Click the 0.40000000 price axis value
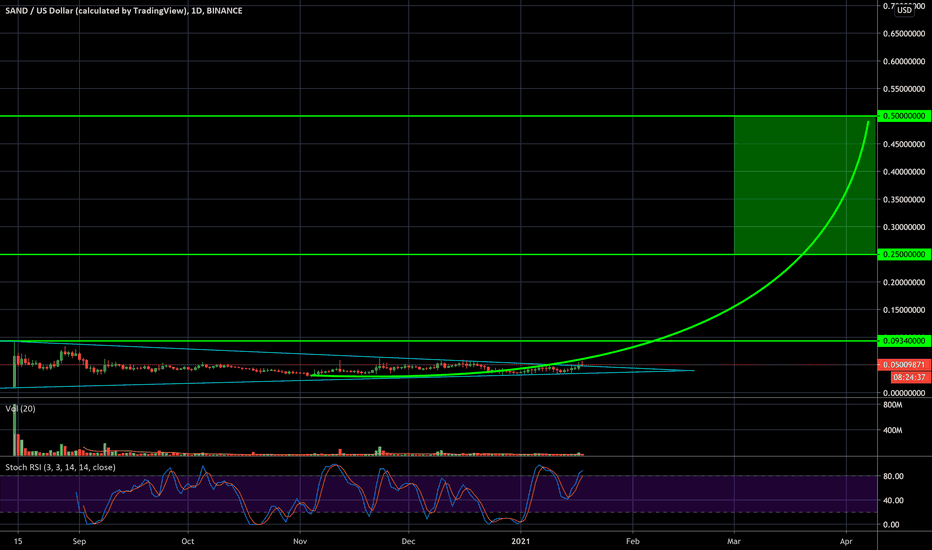This screenshot has width=932, height=550. coord(903,172)
